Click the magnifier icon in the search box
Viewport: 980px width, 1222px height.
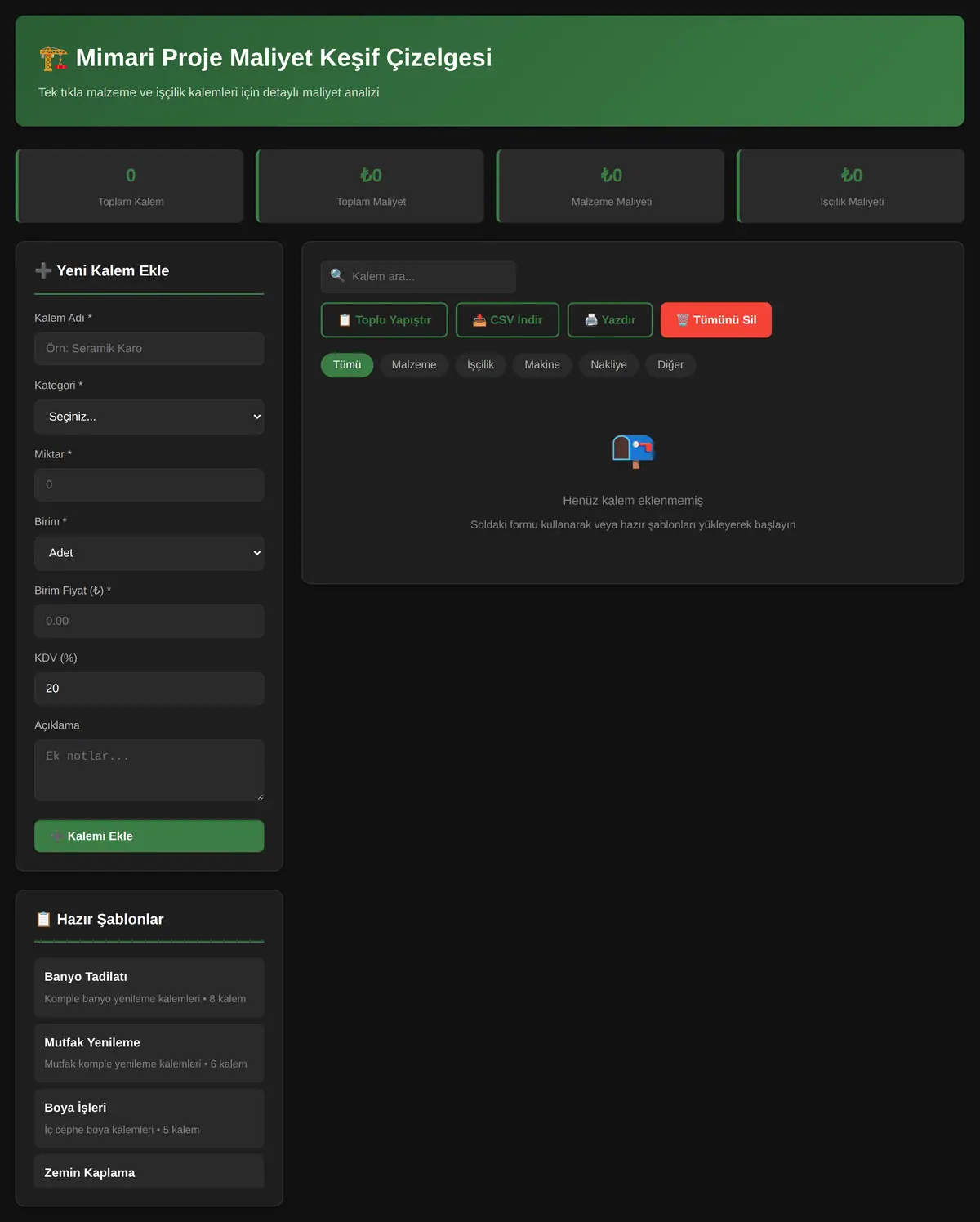tap(336, 275)
